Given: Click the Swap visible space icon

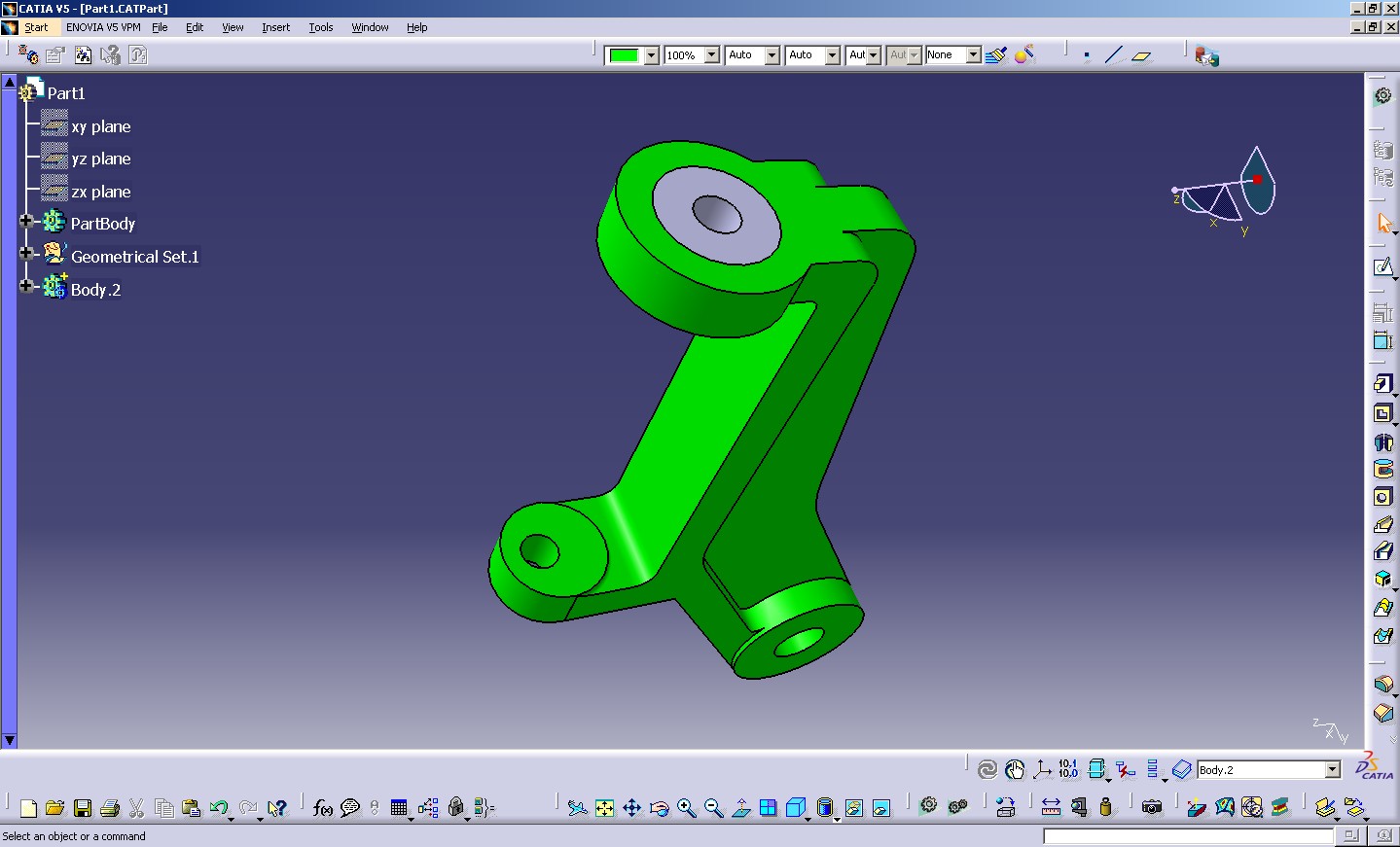Looking at the screenshot, I should coord(880,808).
